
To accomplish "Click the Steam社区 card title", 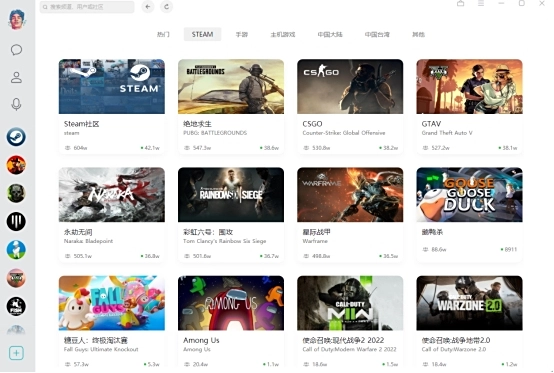I will tap(82, 124).
